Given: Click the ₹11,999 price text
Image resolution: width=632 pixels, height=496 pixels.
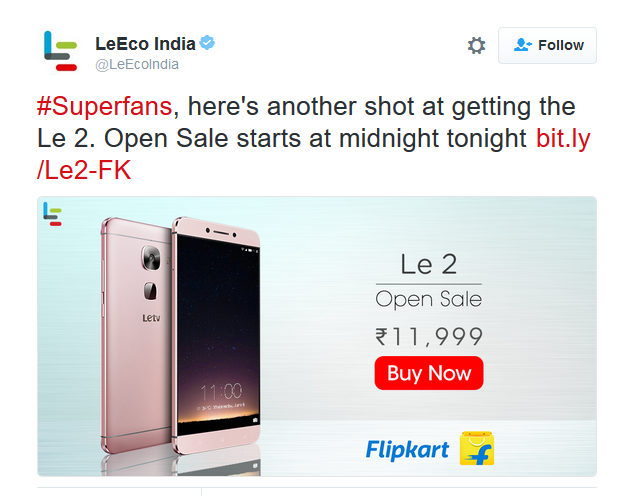Looking at the screenshot, I should [x=429, y=336].
